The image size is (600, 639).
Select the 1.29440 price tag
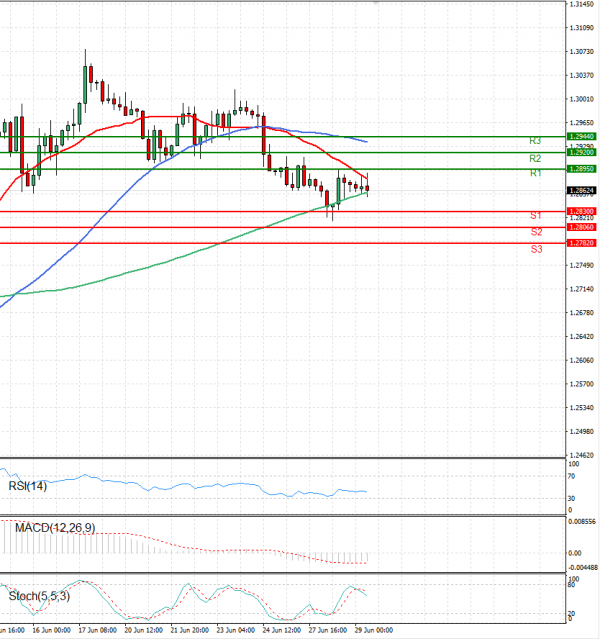(582, 137)
